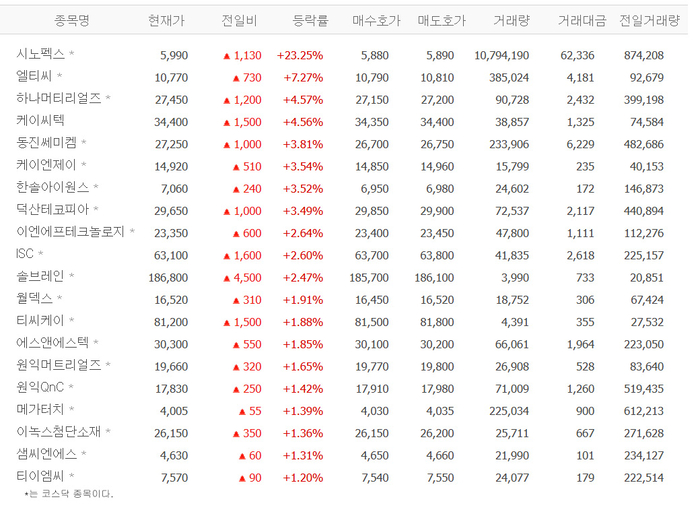700x516 pixels.
Task: Click the previous day volume 519,435
Action: (x=644, y=389)
